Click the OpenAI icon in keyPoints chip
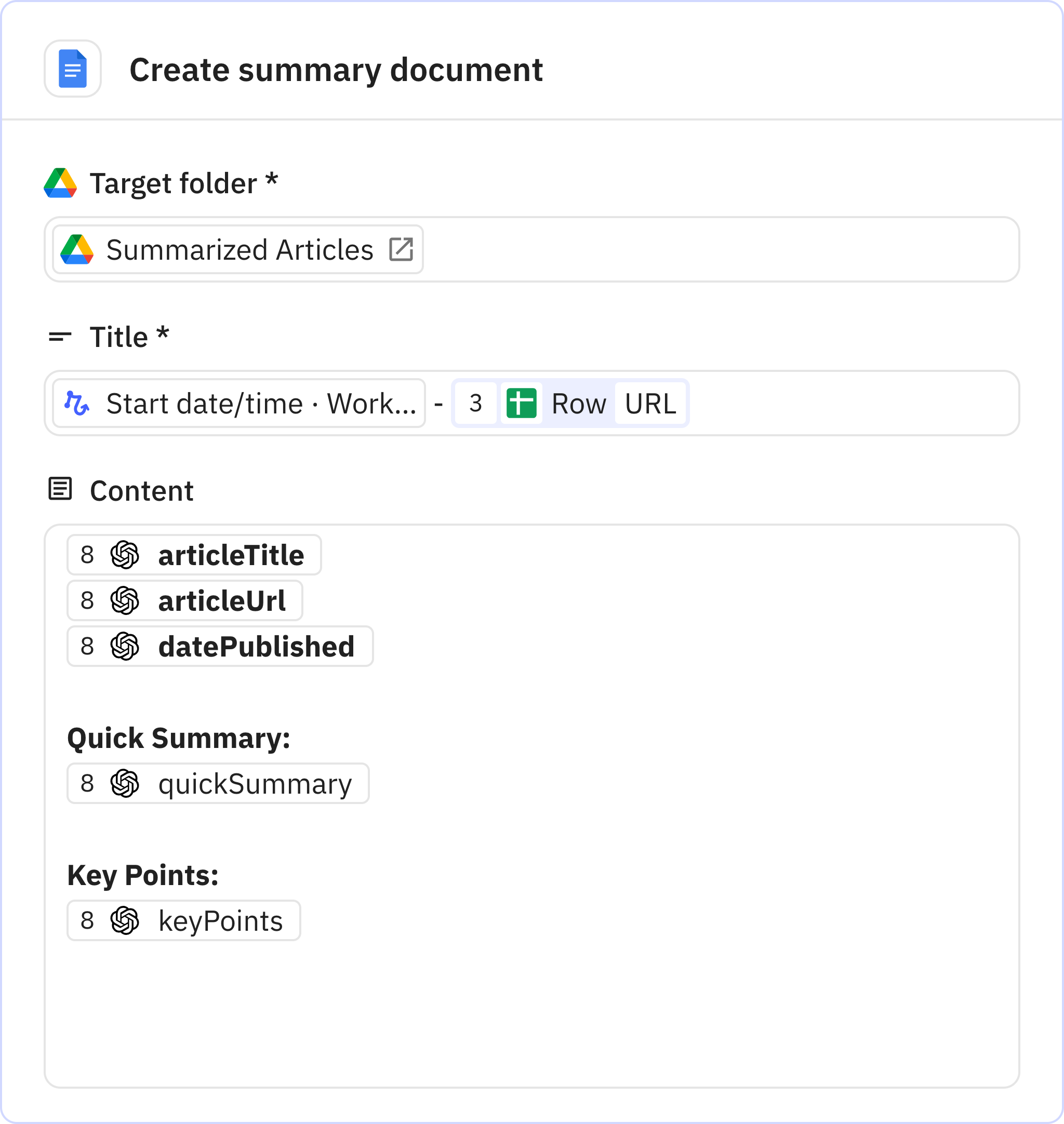1064x1124 pixels. [125, 921]
